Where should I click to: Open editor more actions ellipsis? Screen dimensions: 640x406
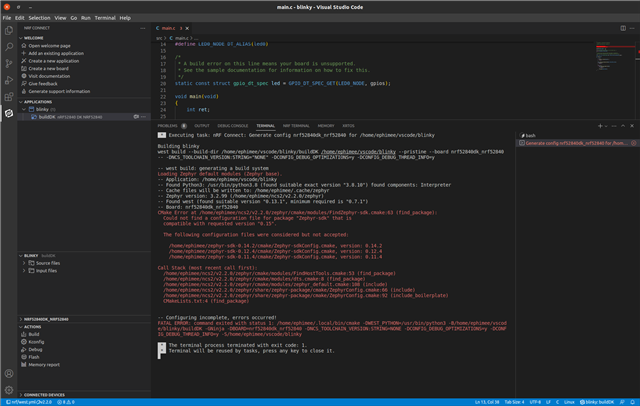pyautogui.click(x=632, y=28)
